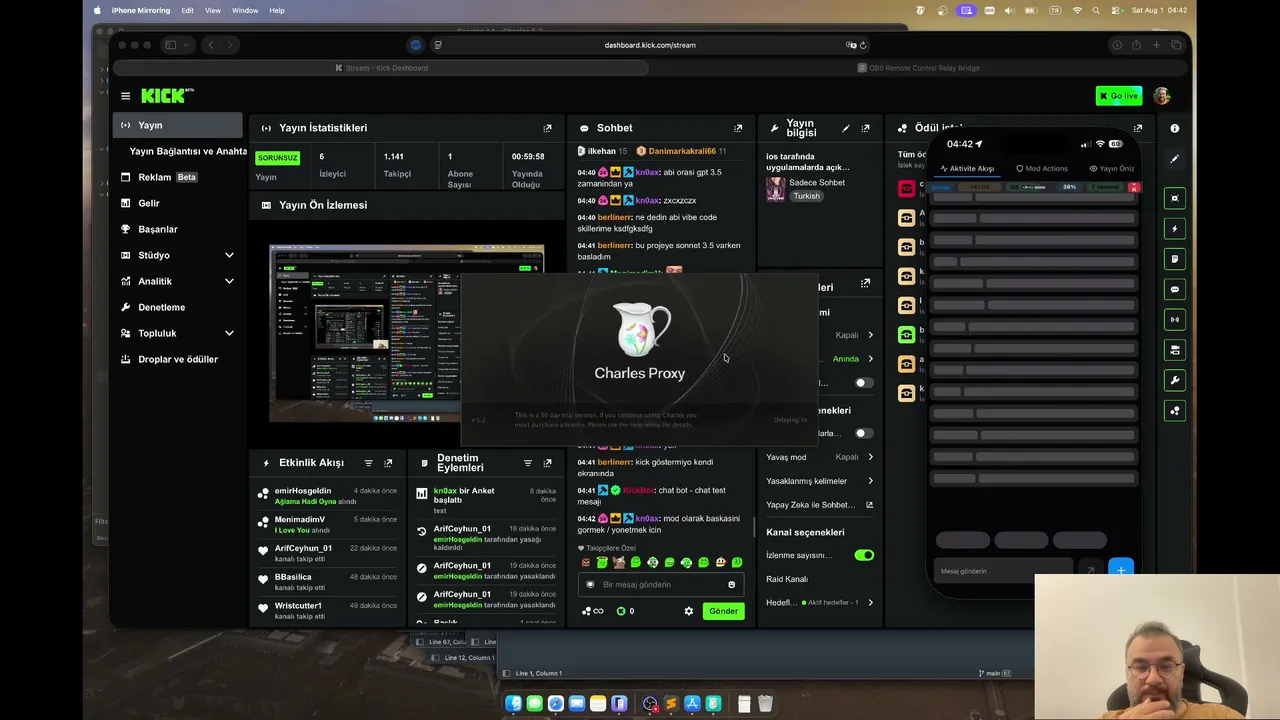Pop out the Yayın bilgisi panel
Screen dimensions: 1280x720
coord(865,128)
